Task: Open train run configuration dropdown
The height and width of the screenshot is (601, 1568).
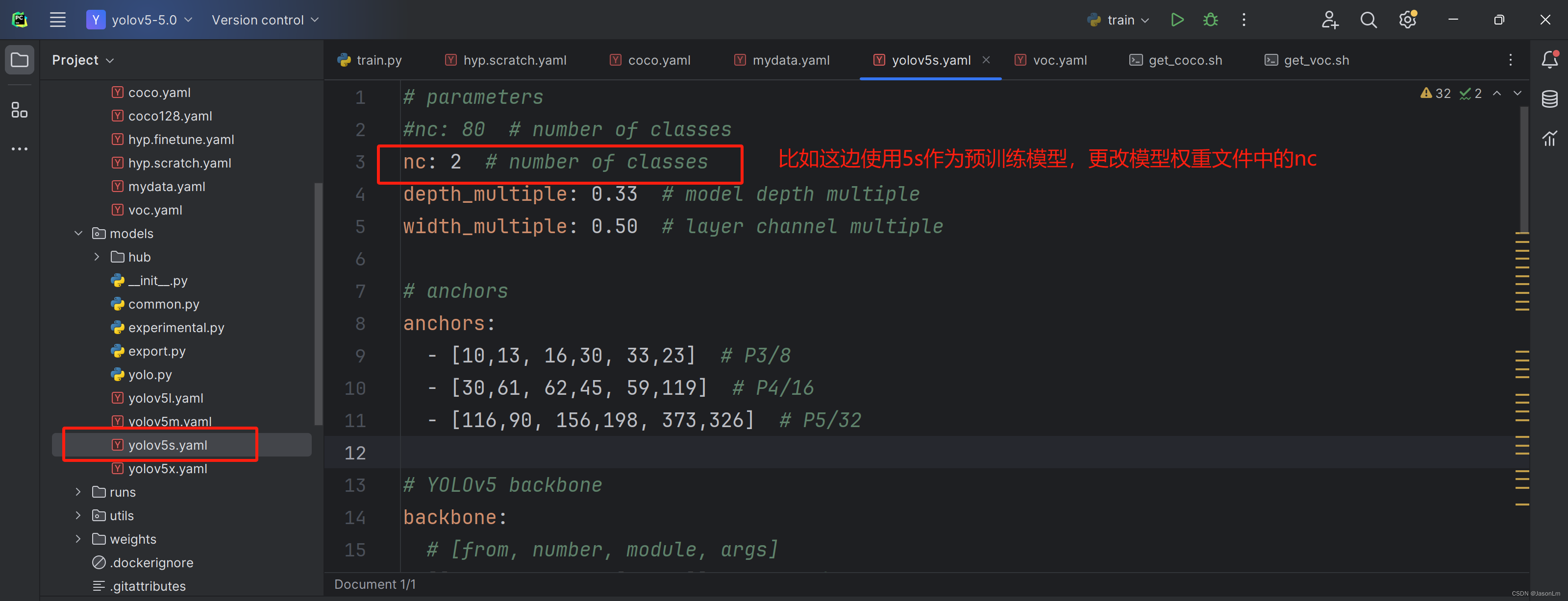Action: (1119, 20)
